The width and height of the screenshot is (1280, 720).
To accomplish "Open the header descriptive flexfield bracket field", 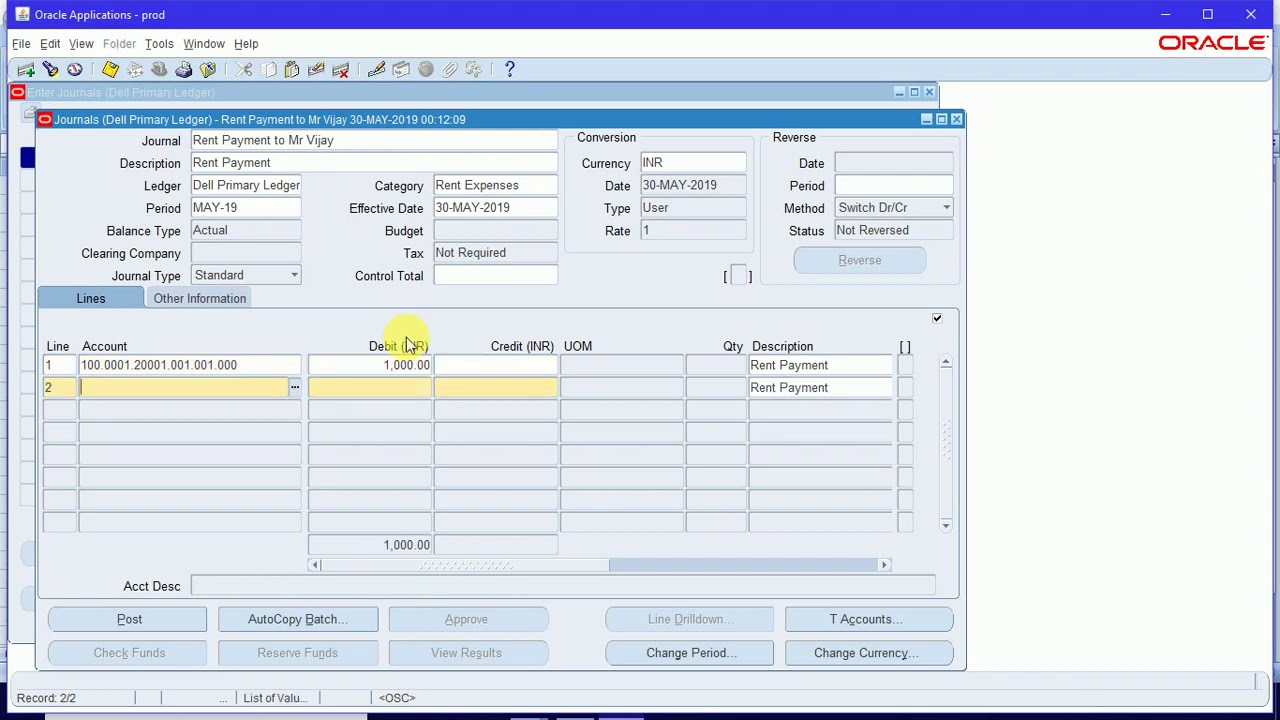I will pos(737,276).
